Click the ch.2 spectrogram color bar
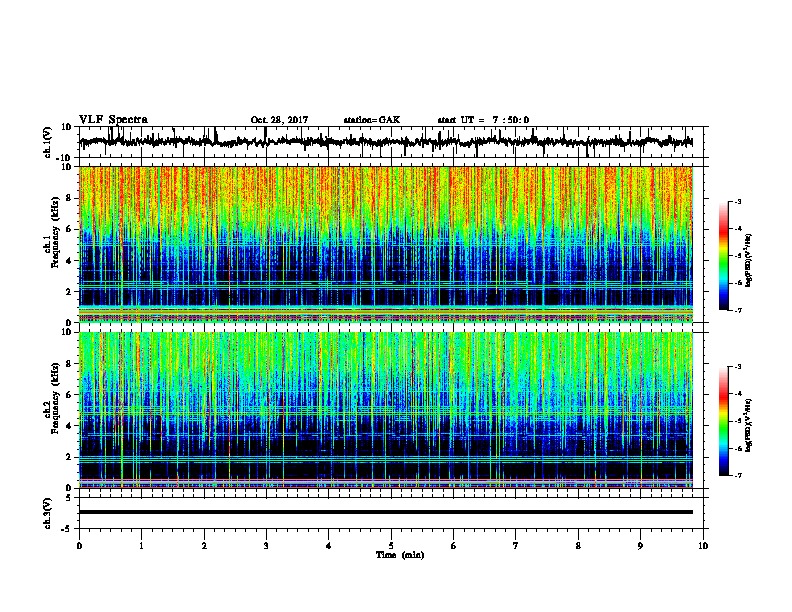Viewport: 792px width, 612px height. click(724, 421)
